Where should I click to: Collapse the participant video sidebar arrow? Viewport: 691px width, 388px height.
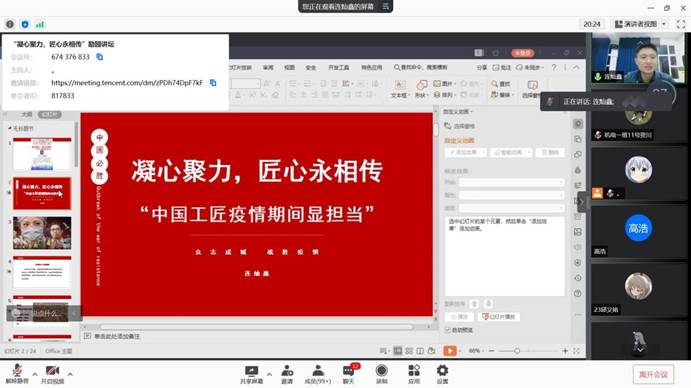click(582, 202)
